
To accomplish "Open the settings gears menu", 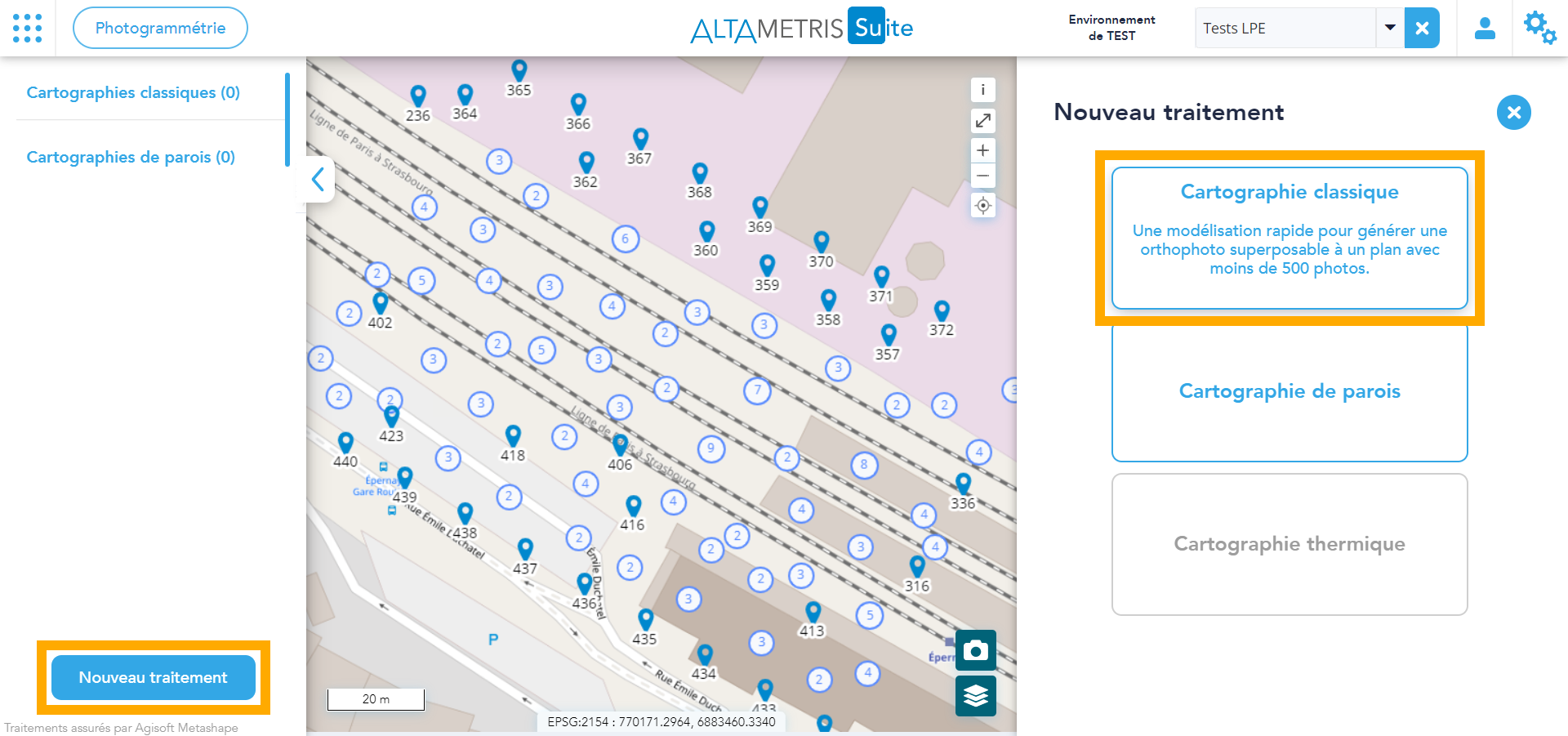I will tap(1539, 28).
